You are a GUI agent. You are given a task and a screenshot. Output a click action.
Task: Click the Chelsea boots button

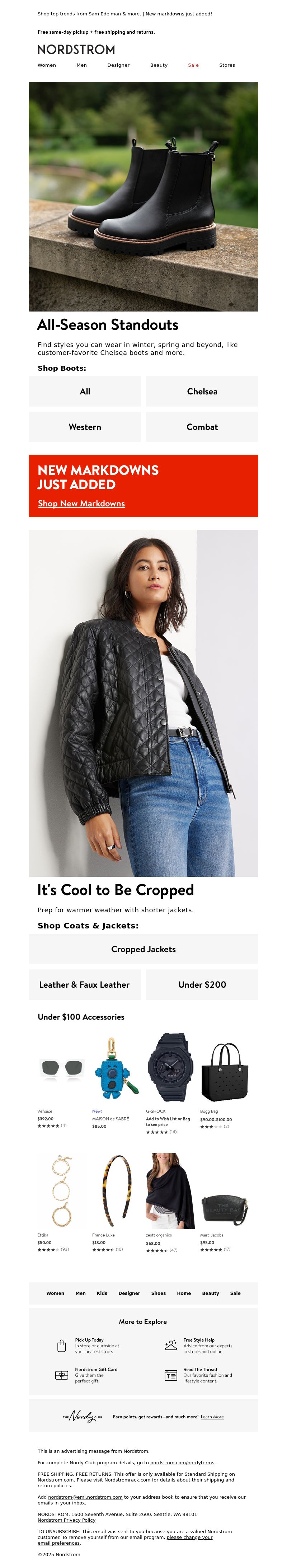(202, 392)
